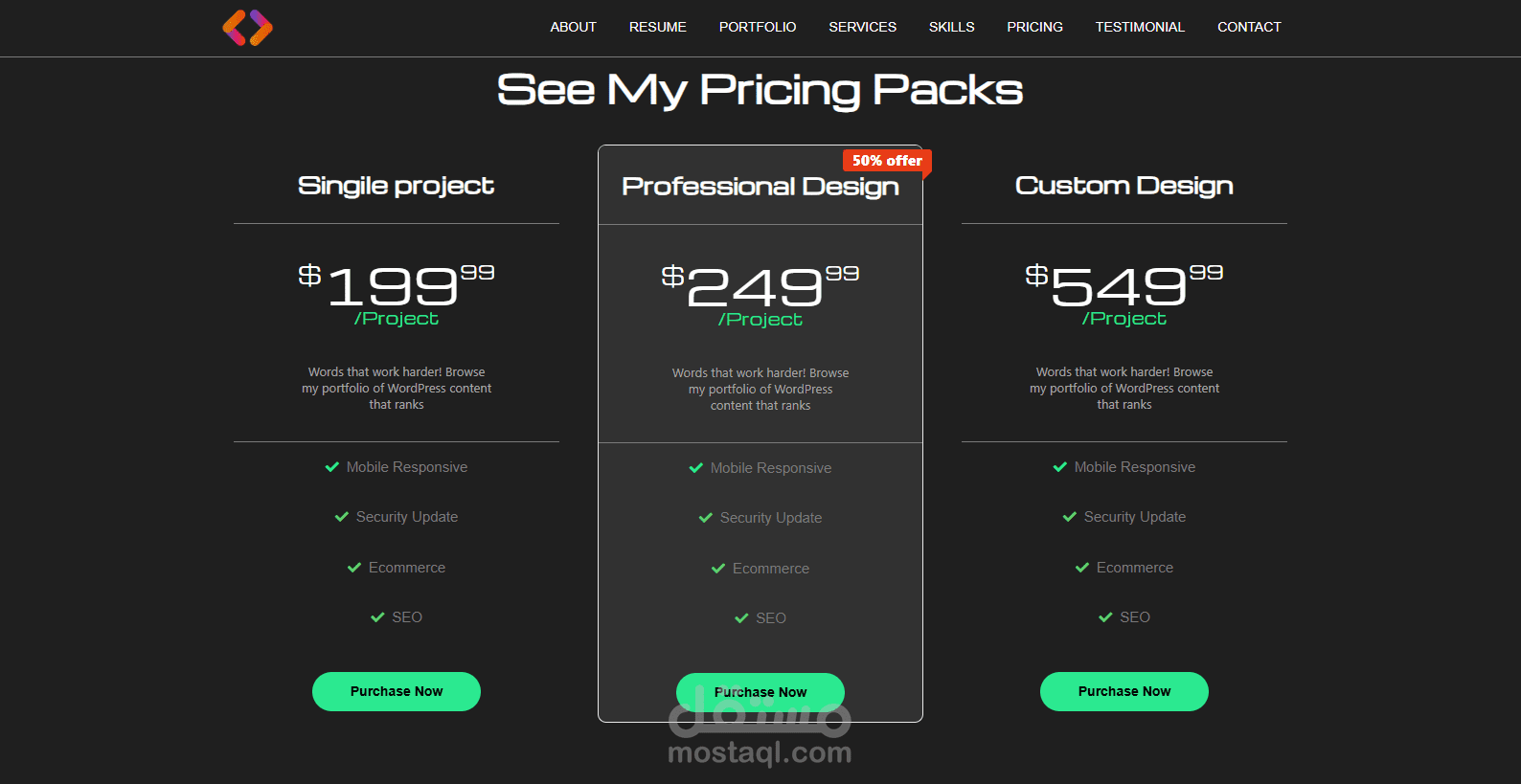
Task: Open the ABOUT menu item
Action: 573,27
